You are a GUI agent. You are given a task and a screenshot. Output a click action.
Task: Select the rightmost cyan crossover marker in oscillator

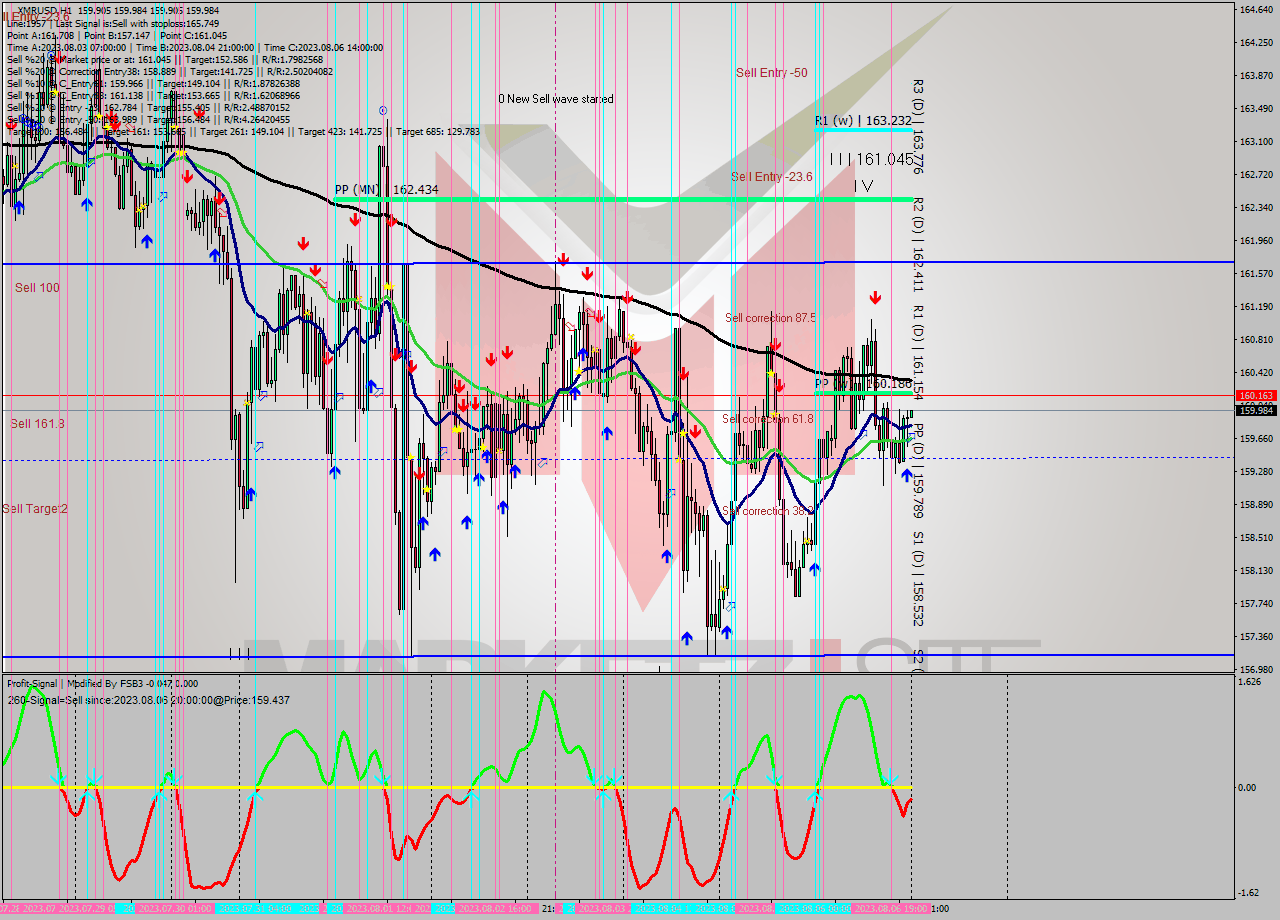[x=889, y=778]
